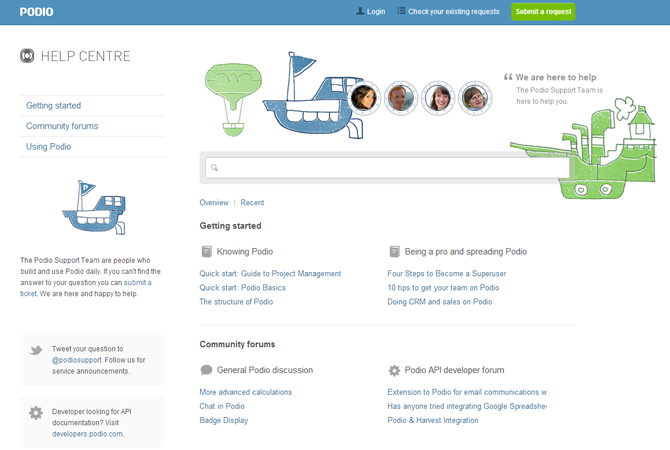Click the Podio logo in header
Screen dimensions: 670x450
pos(36,12)
